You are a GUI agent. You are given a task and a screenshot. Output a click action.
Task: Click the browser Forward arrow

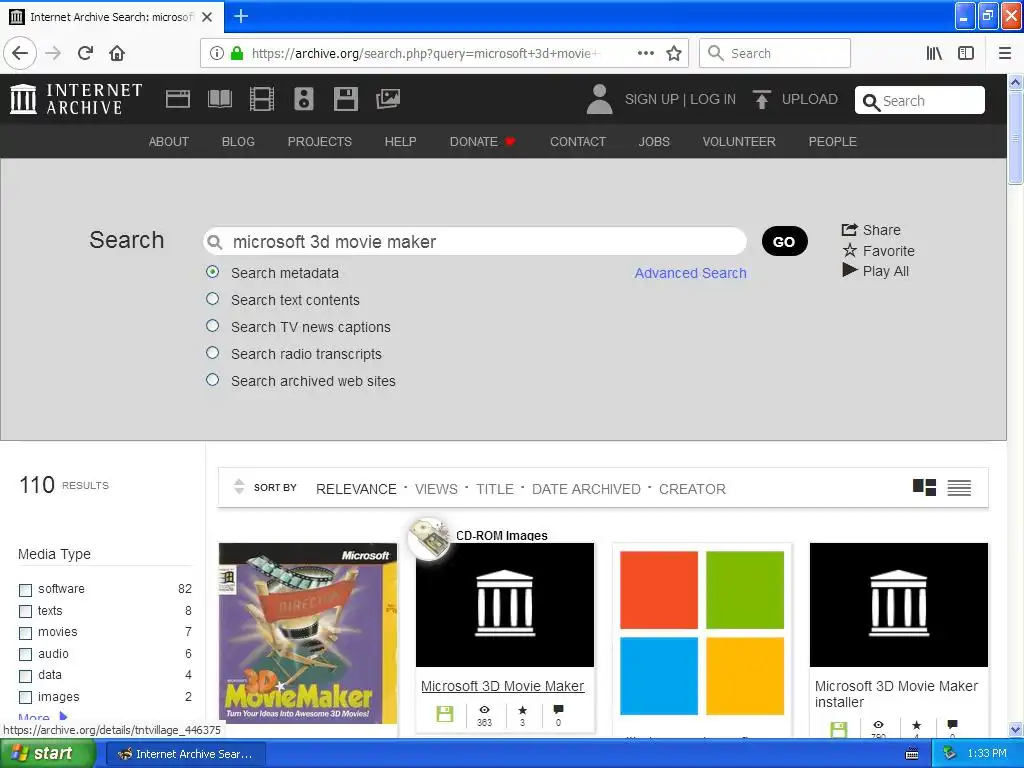pos(53,53)
